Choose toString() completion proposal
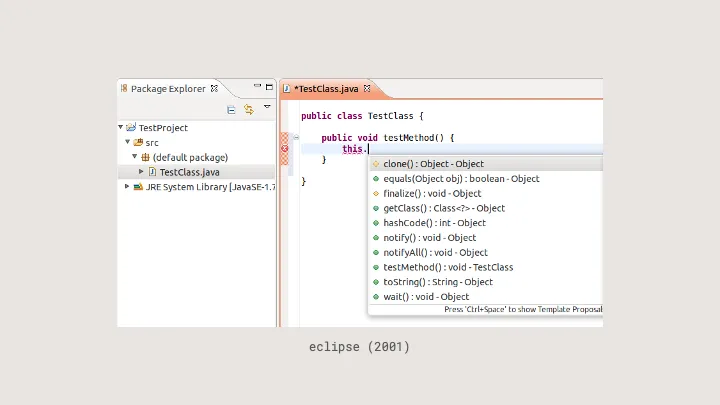The image size is (720, 405). coord(486,281)
